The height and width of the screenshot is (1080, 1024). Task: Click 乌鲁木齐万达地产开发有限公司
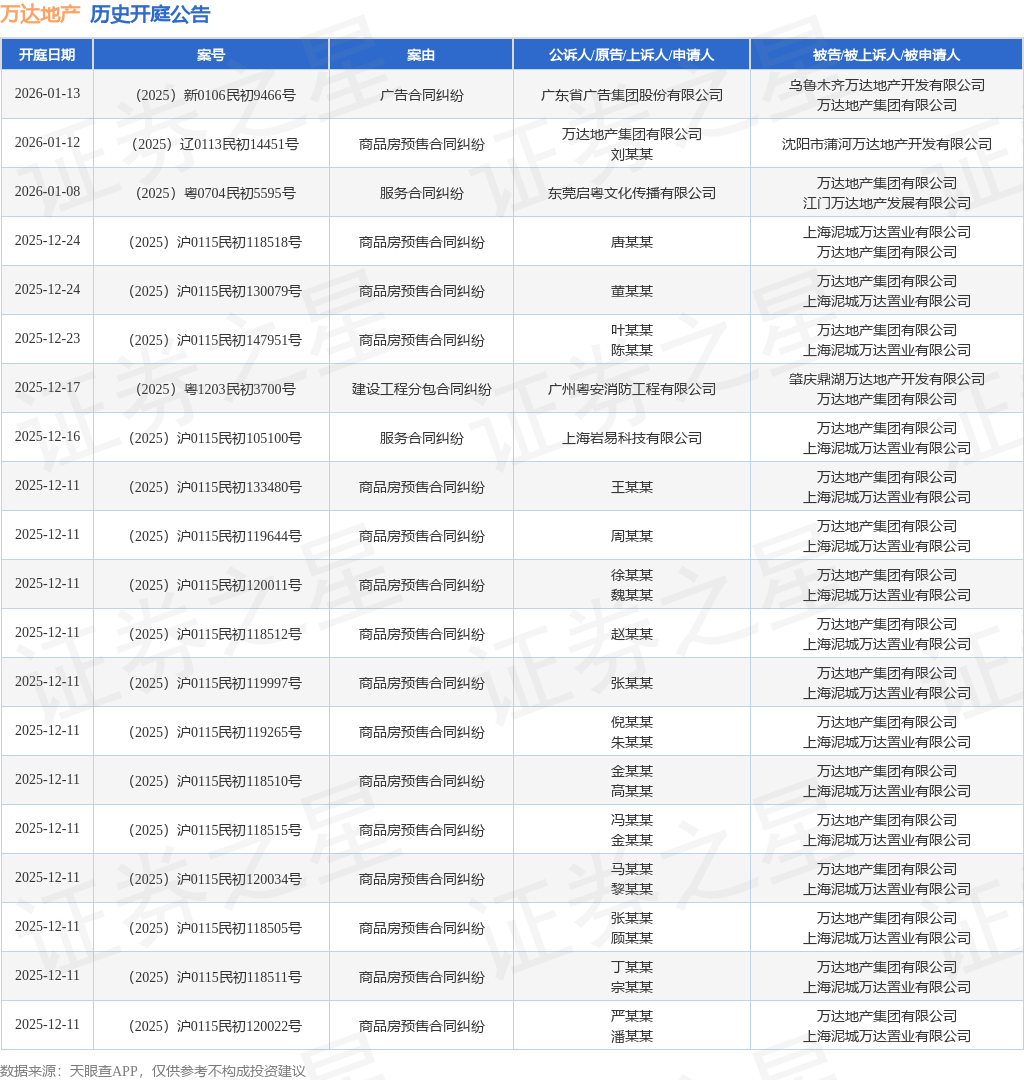point(887,85)
